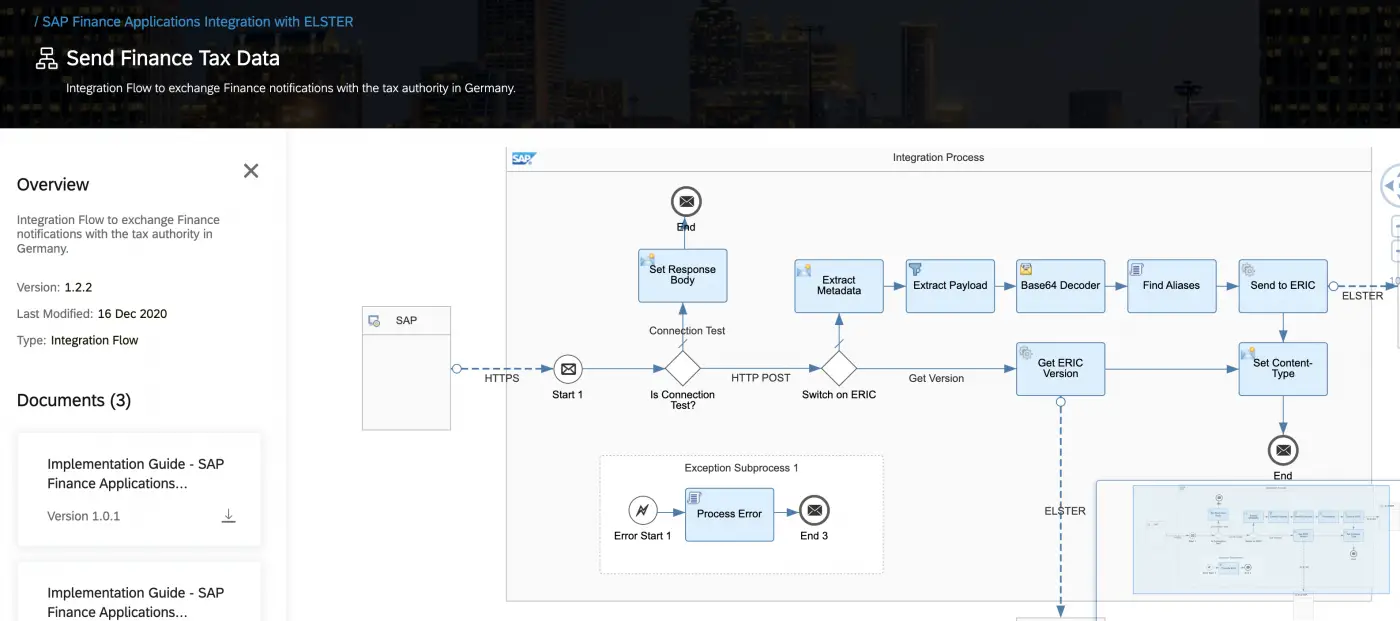The height and width of the screenshot is (621, 1400).
Task: Click the minimap overview thumbnail of the flow
Action: pos(1260,539)
